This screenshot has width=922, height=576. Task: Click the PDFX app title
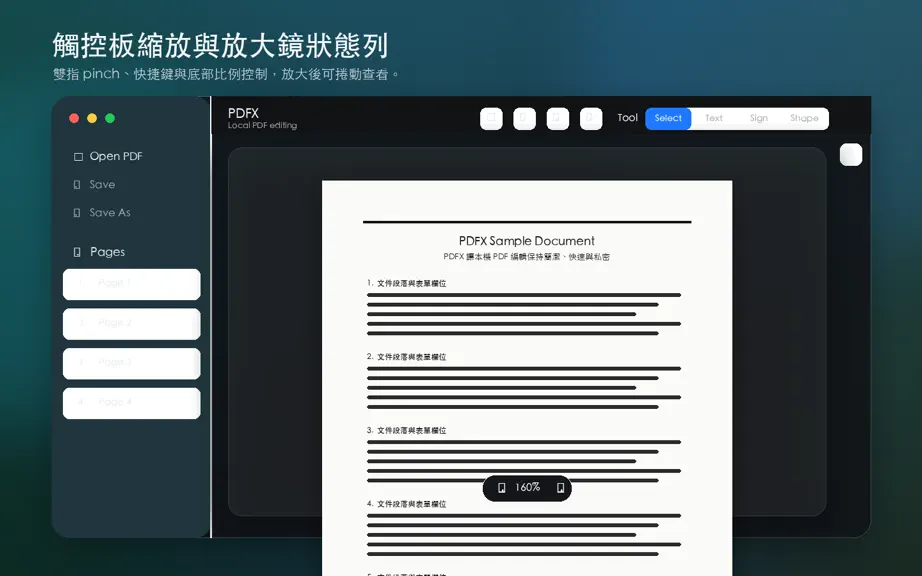pyautogui.click(x=243, y=113)
